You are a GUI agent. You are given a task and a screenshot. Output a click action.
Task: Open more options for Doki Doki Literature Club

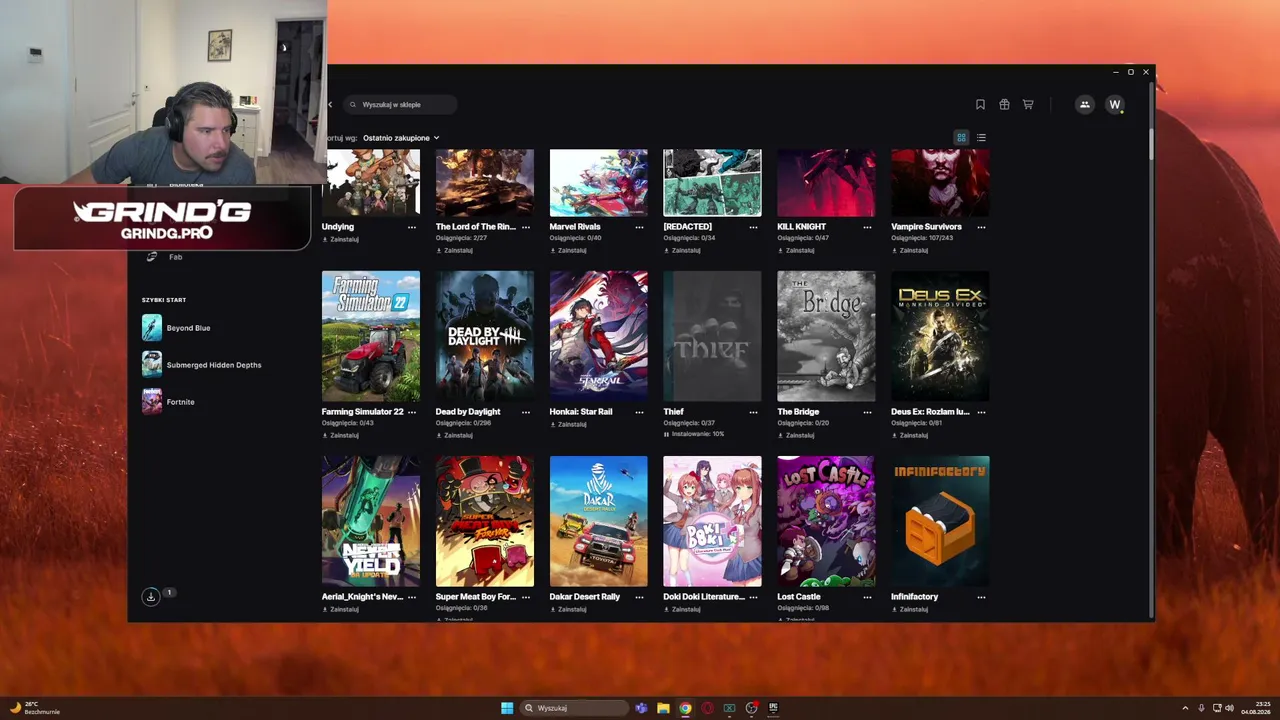(753, 597)
